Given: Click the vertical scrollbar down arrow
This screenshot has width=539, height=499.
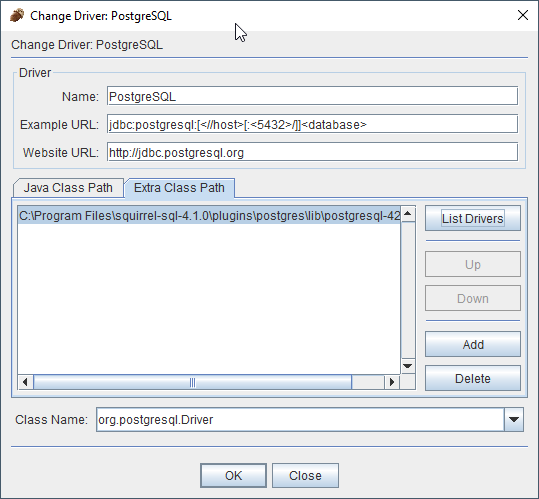Looking at the screenshot, I should click(x=408, y=366).
